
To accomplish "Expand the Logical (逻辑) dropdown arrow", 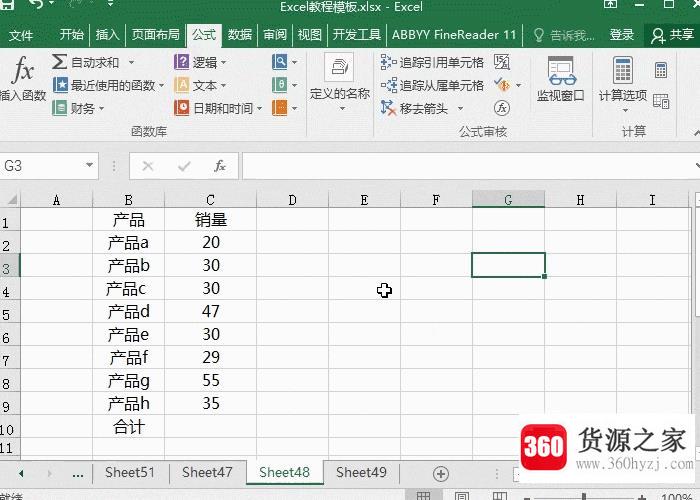I will [x=223, y=62].
